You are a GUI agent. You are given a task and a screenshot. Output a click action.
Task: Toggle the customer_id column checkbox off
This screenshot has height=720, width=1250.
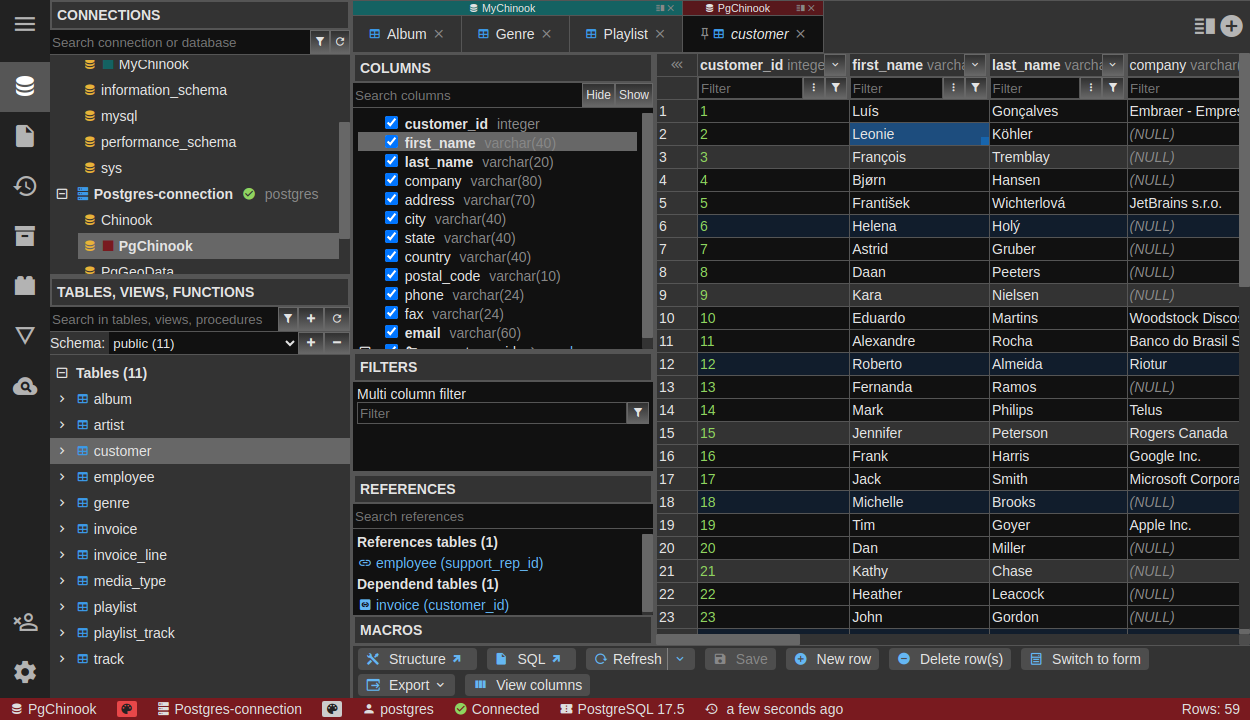[391, 123]
